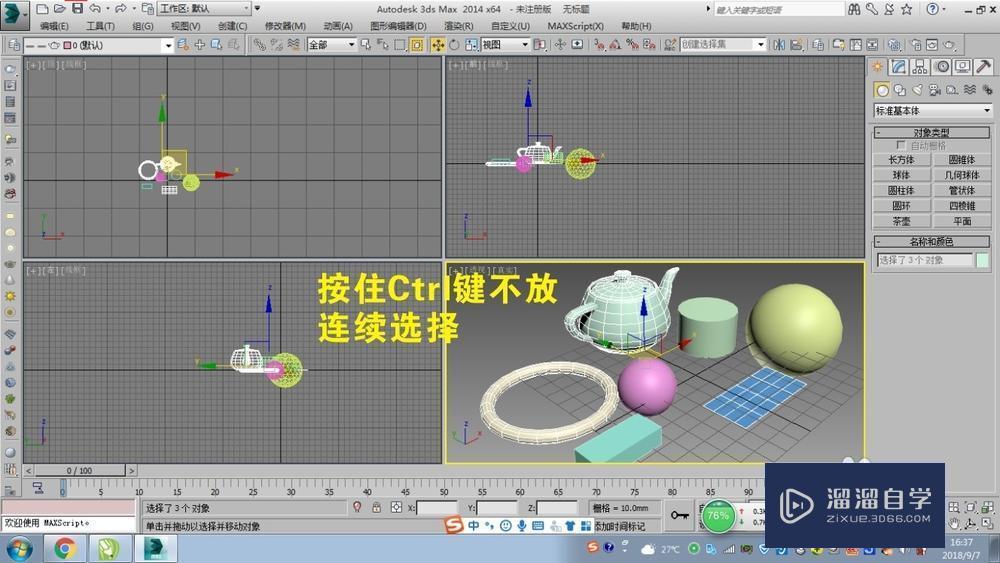Screen dimensions: 1000x563
Task: Choose the Select and Scale tool
Action: pos(471,45)
